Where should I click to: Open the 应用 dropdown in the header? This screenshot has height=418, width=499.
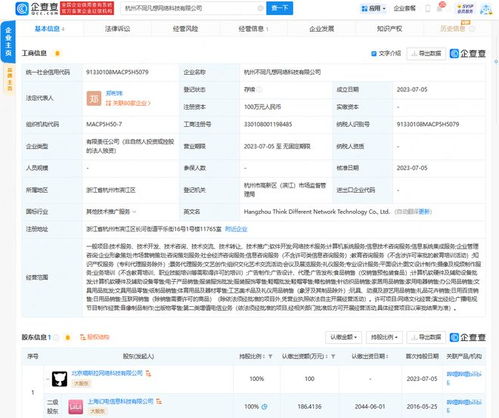pos(374,8)
